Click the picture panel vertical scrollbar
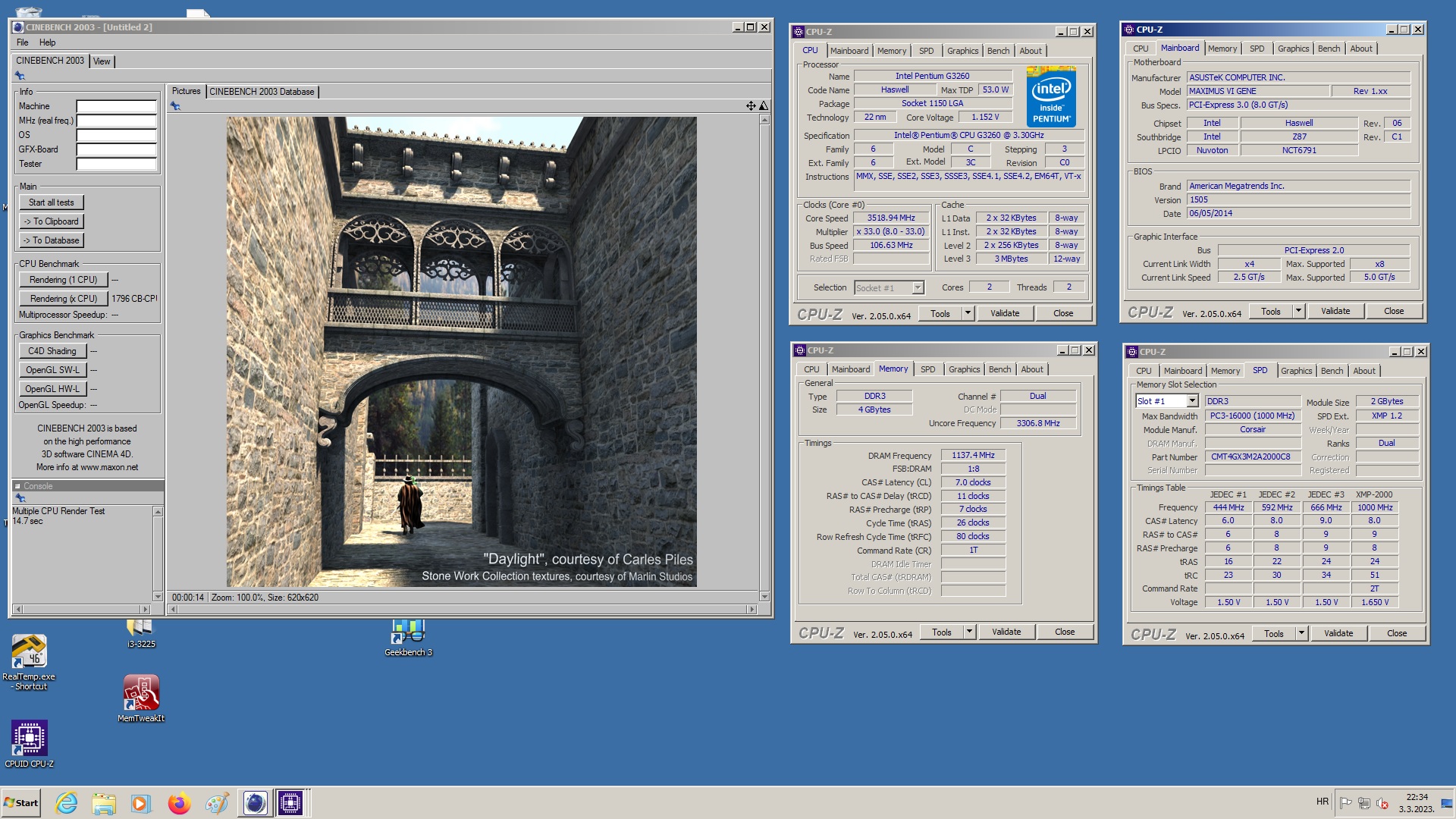The height and width of the screenshot is (819, 1456). 764,358
